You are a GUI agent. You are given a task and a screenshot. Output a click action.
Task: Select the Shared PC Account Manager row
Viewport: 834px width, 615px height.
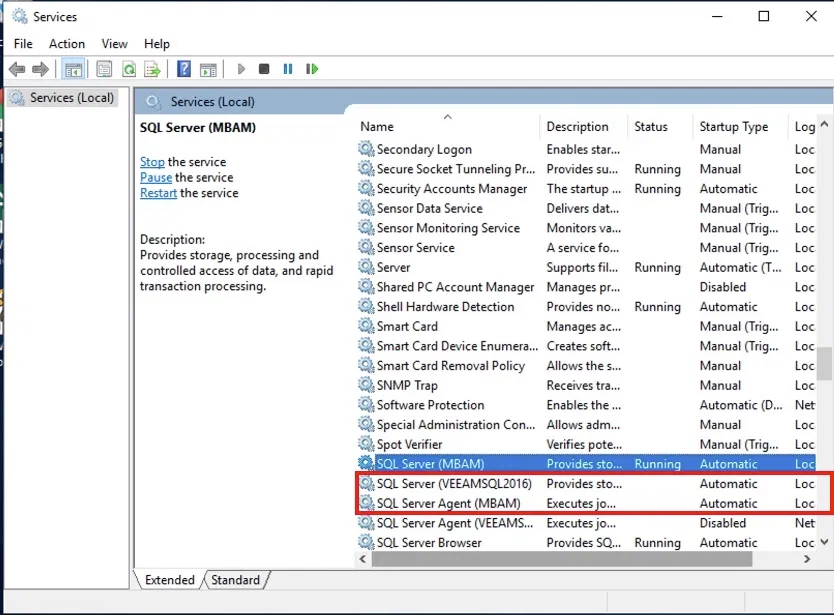[x=586, y=287]
